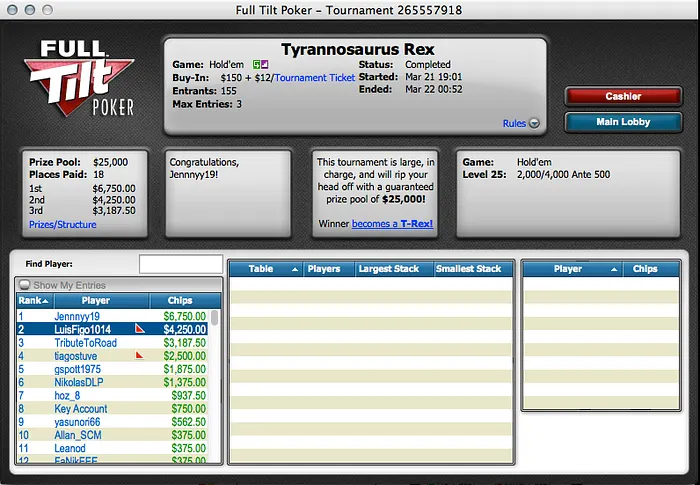
Task: Sort player list by Rank column
Action: 33,300
